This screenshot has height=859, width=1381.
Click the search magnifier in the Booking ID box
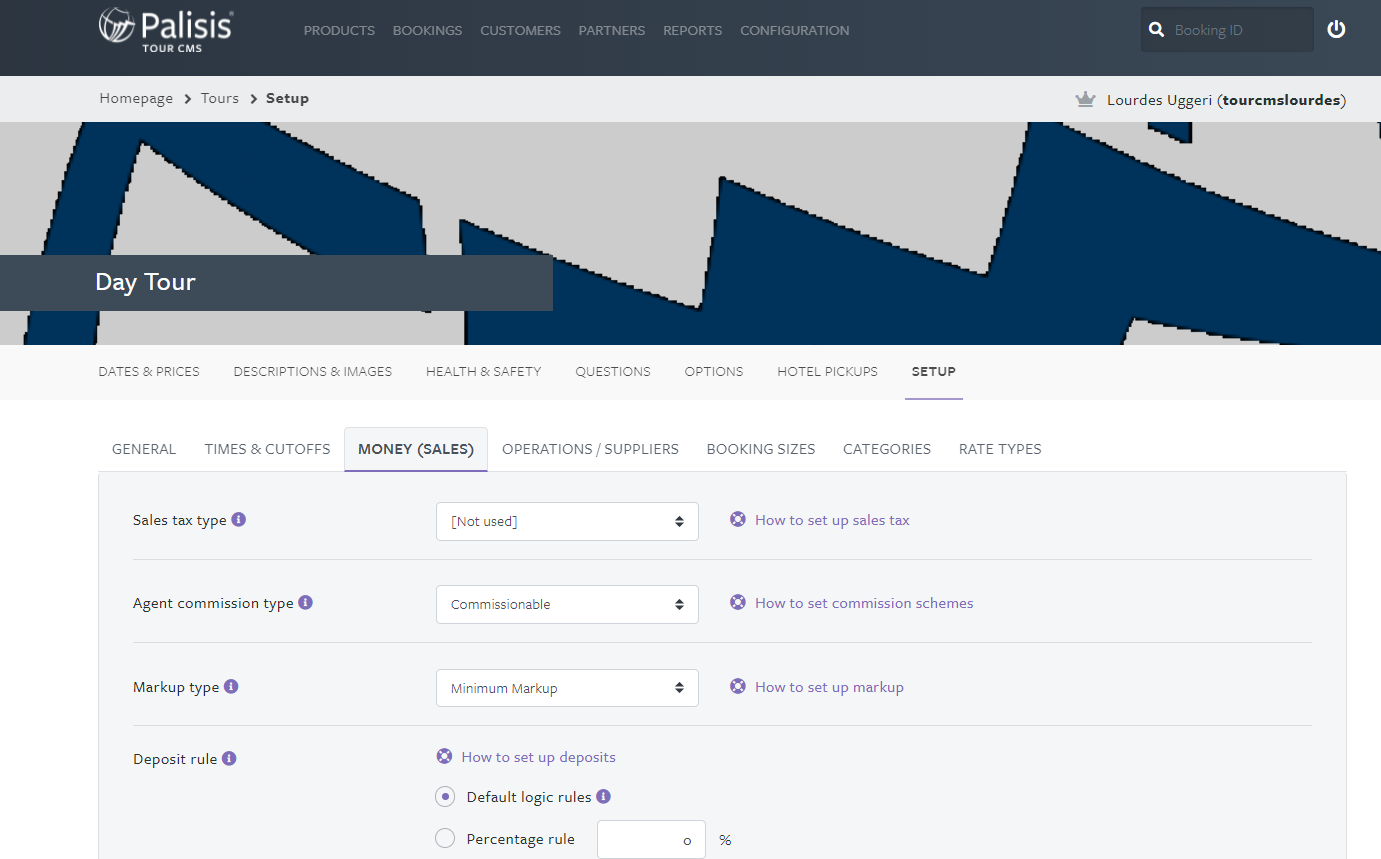coord(1156,29)
